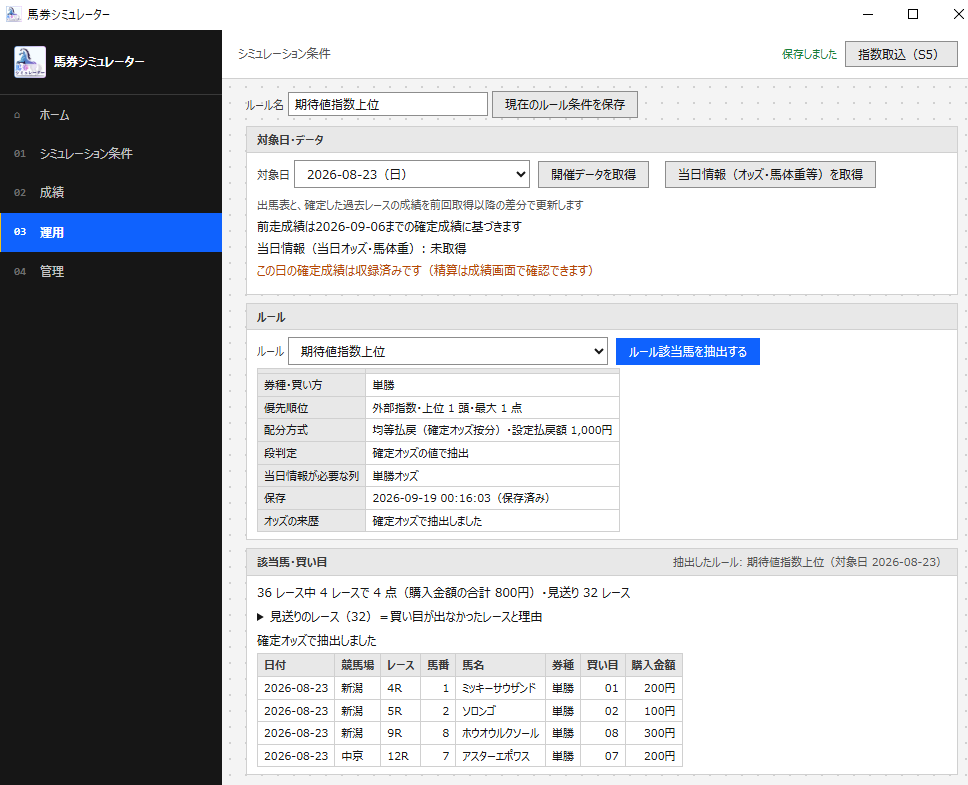The height and width of the screenshot is (785, 968).
Task: Click the 指数取込（S5） button
Action: 901,54
